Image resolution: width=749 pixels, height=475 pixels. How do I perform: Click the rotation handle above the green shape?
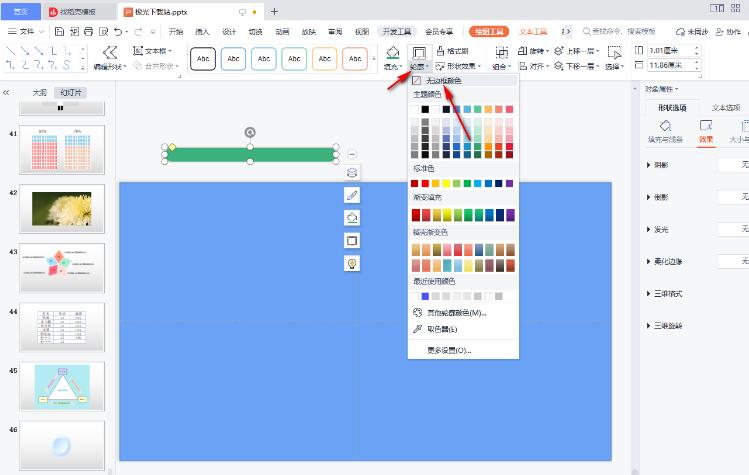tap(249, 133)
